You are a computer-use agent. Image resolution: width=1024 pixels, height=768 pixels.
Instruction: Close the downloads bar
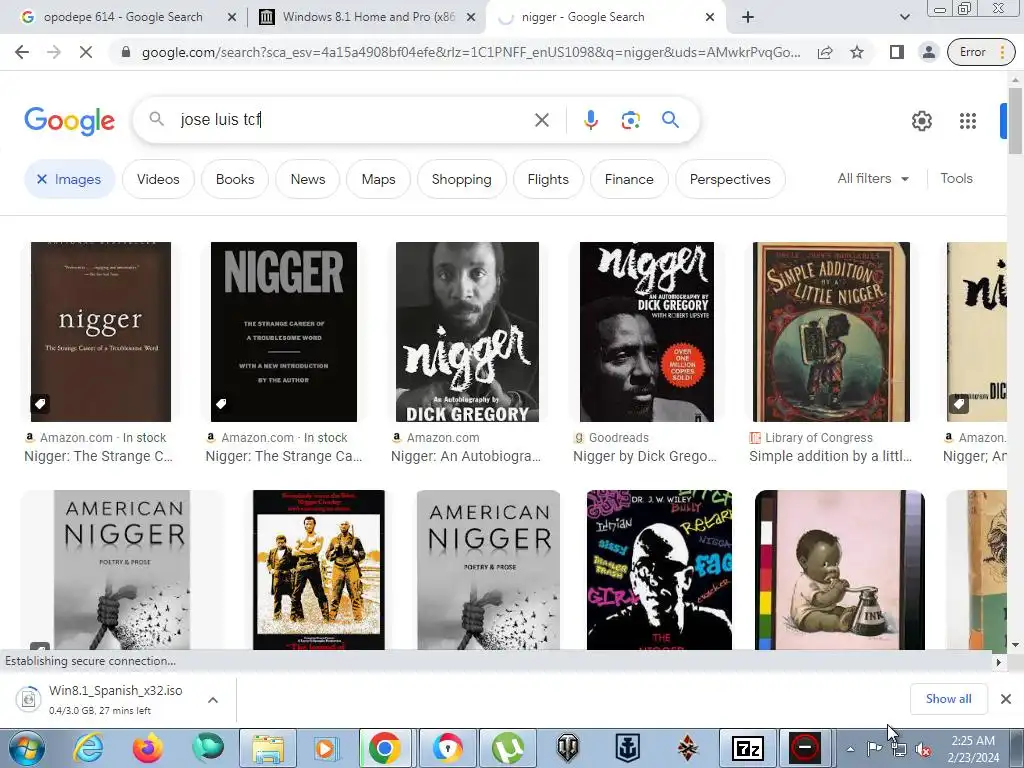1006,699
